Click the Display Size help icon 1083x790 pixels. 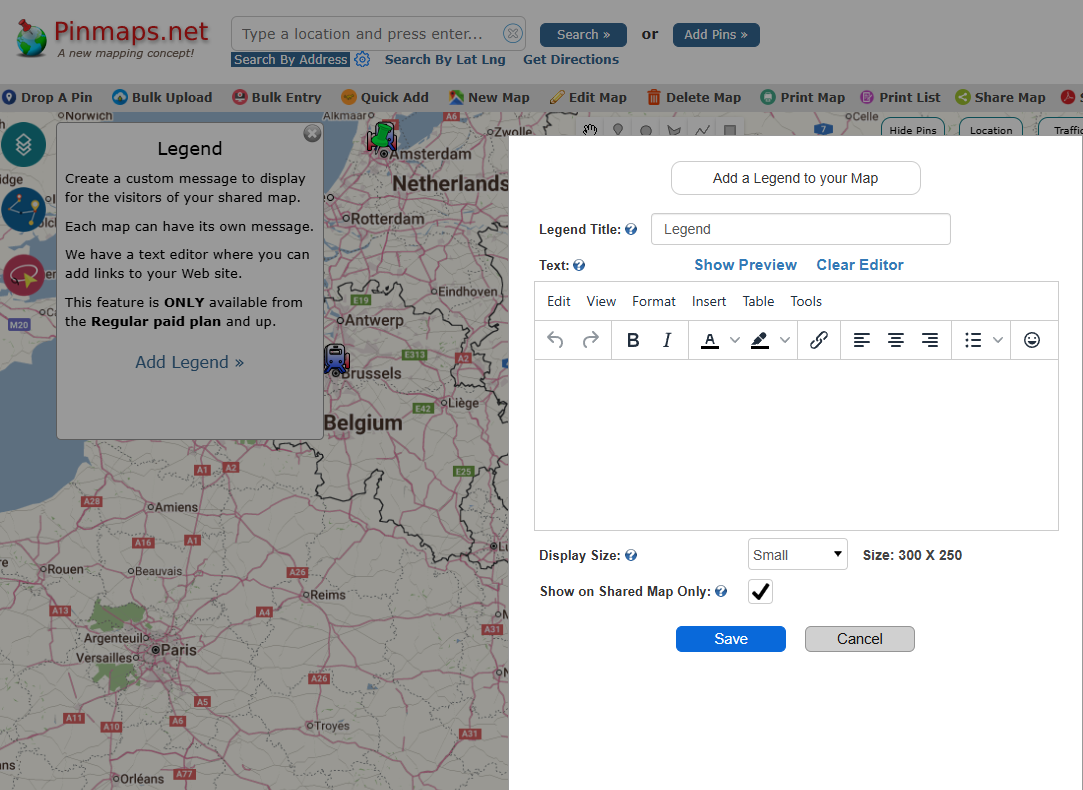pyautogui.click(x=631, y=555)
